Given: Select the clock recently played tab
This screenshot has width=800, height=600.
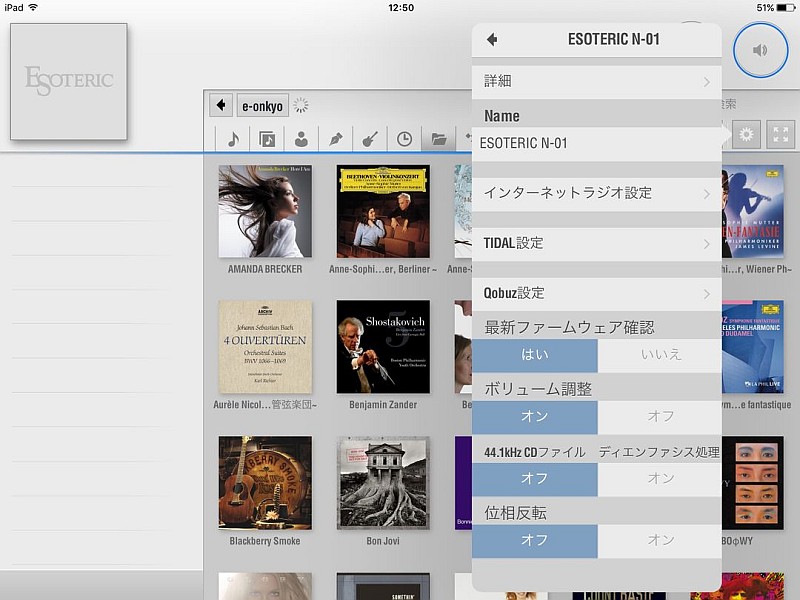Looking at the screenshot, I should click(404, 139).
